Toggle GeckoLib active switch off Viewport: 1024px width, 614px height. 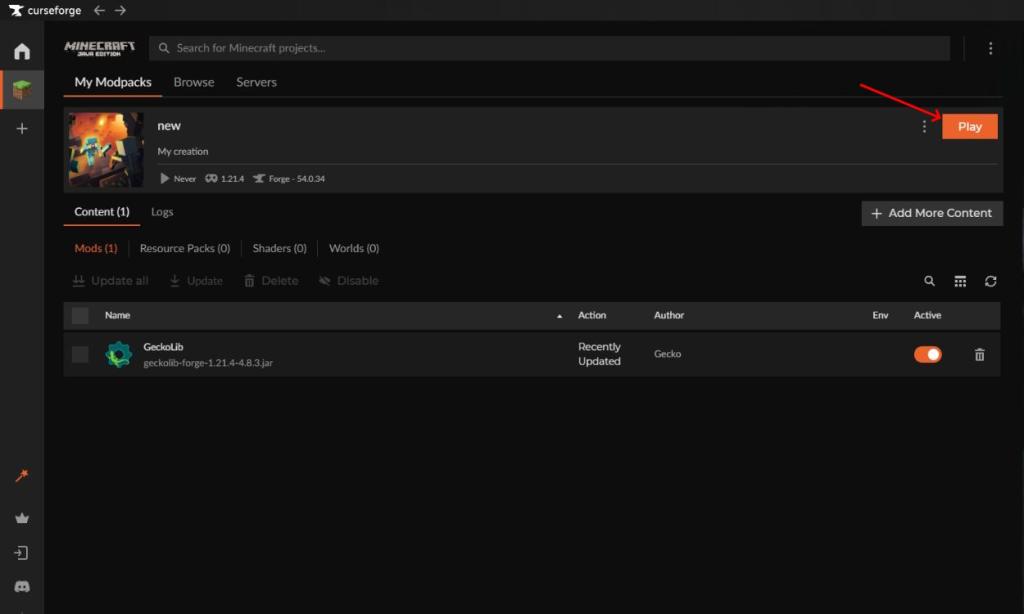pos(927,355)
